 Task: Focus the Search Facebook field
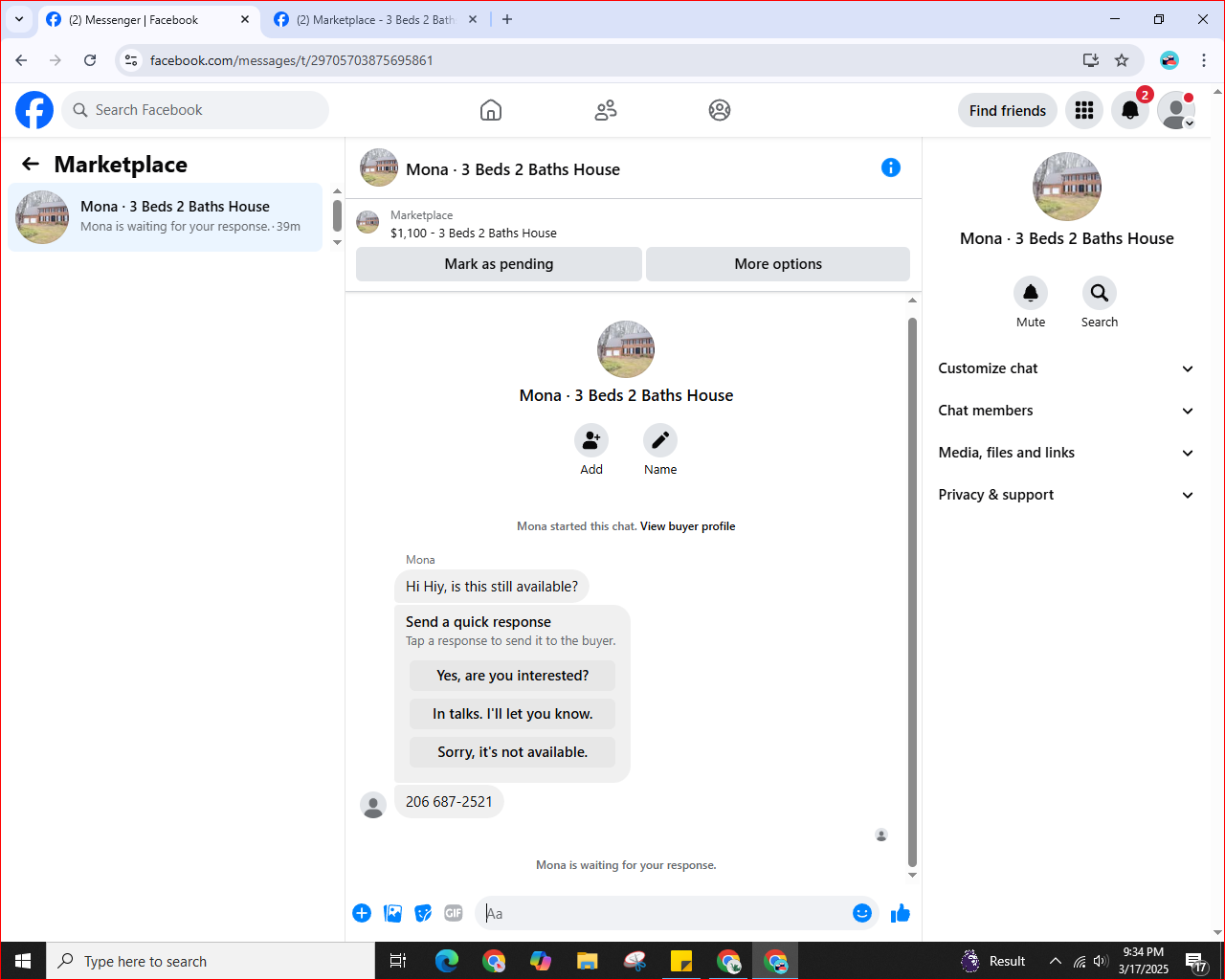click(x=195, y=110)
